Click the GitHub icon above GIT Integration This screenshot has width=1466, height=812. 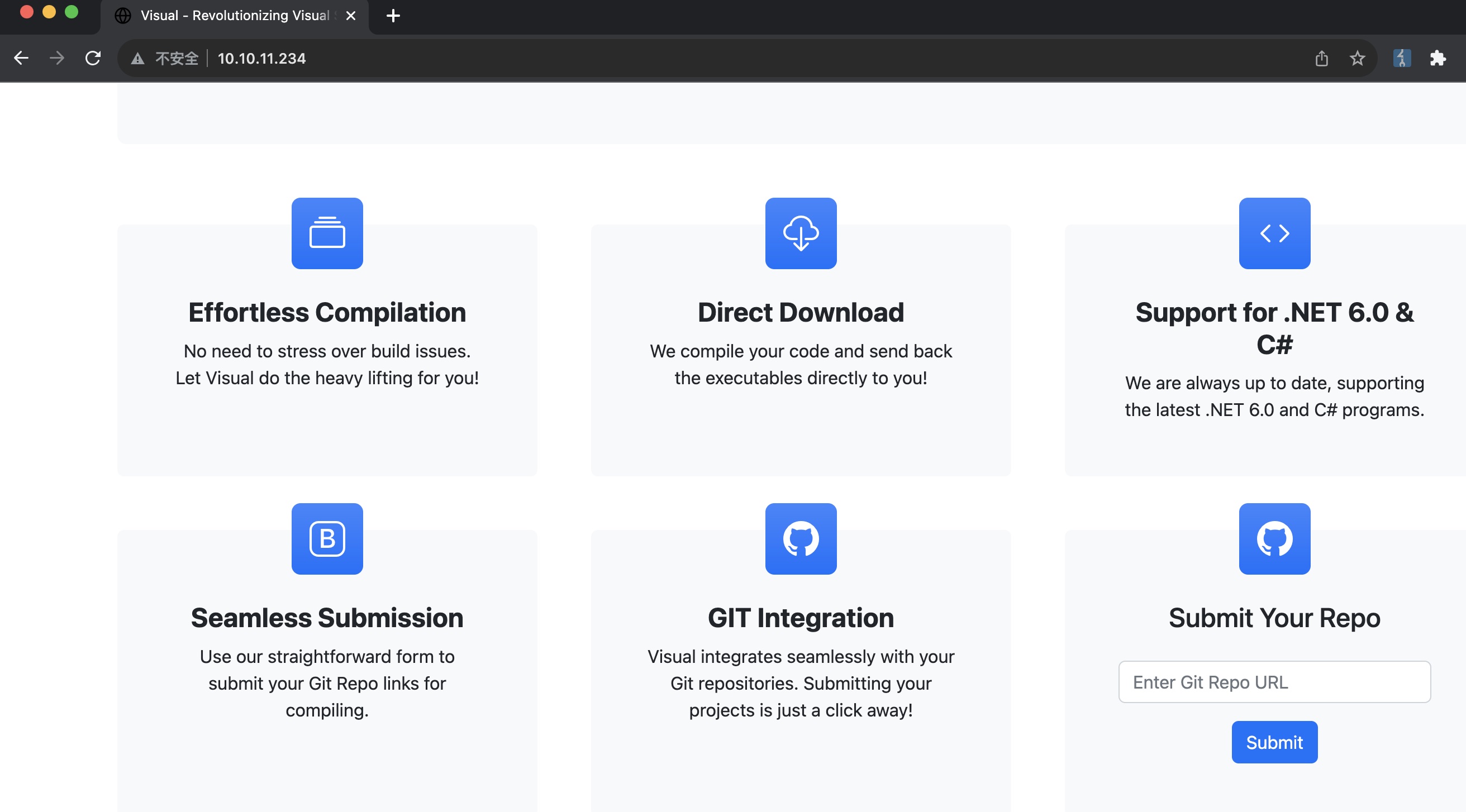coord(800,538)
